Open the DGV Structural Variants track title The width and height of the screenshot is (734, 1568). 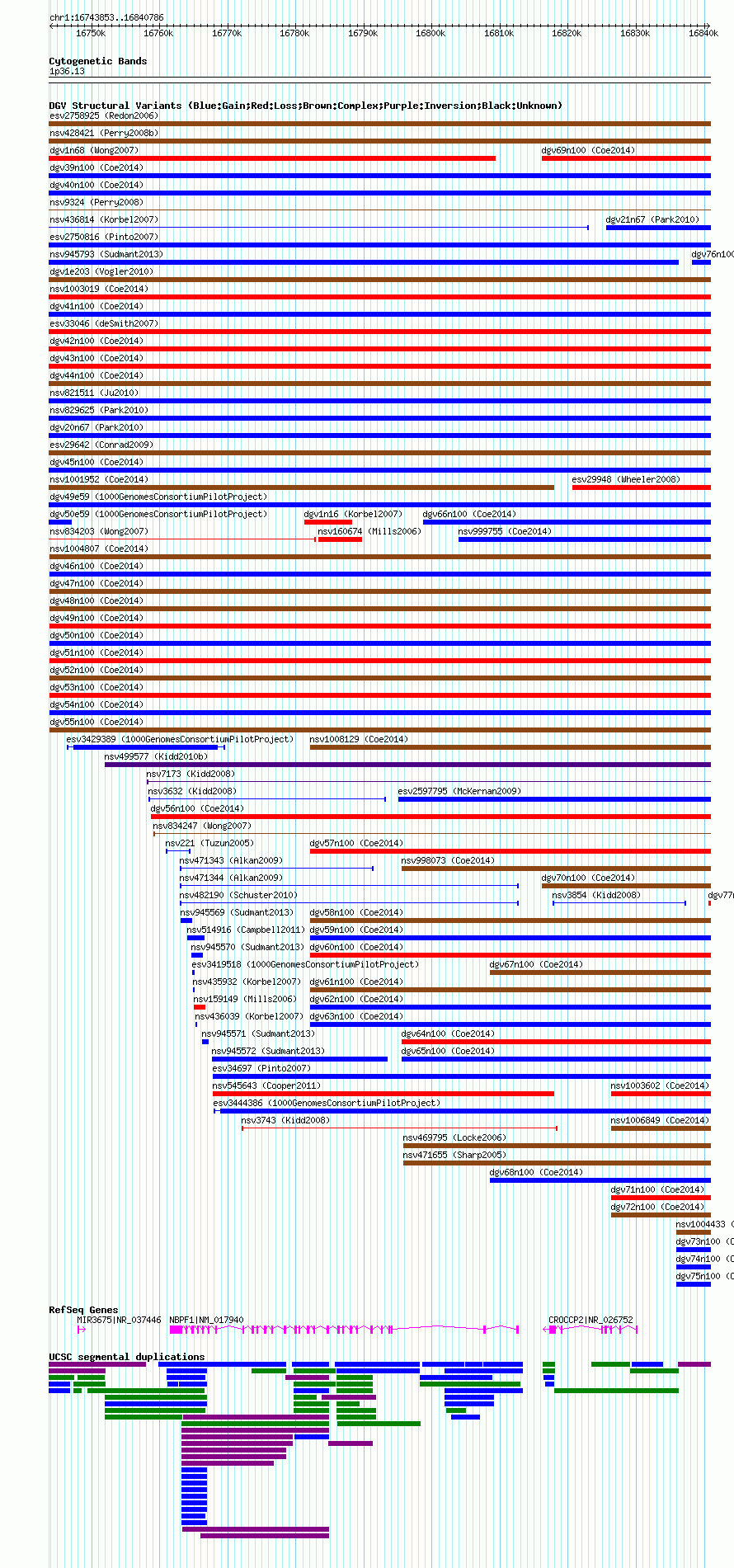305,106
